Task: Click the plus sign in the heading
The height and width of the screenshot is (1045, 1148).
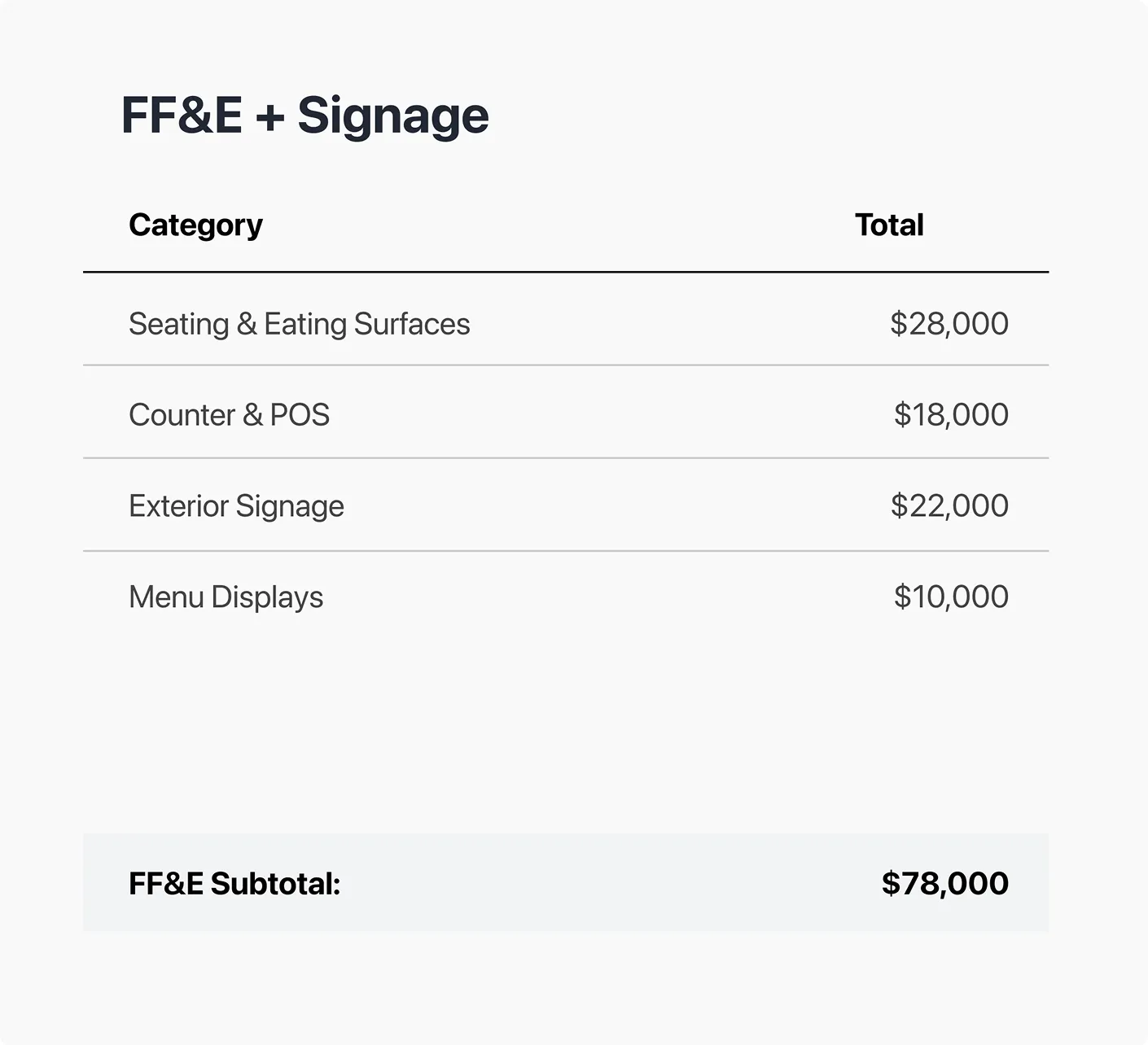Action: 269,117
